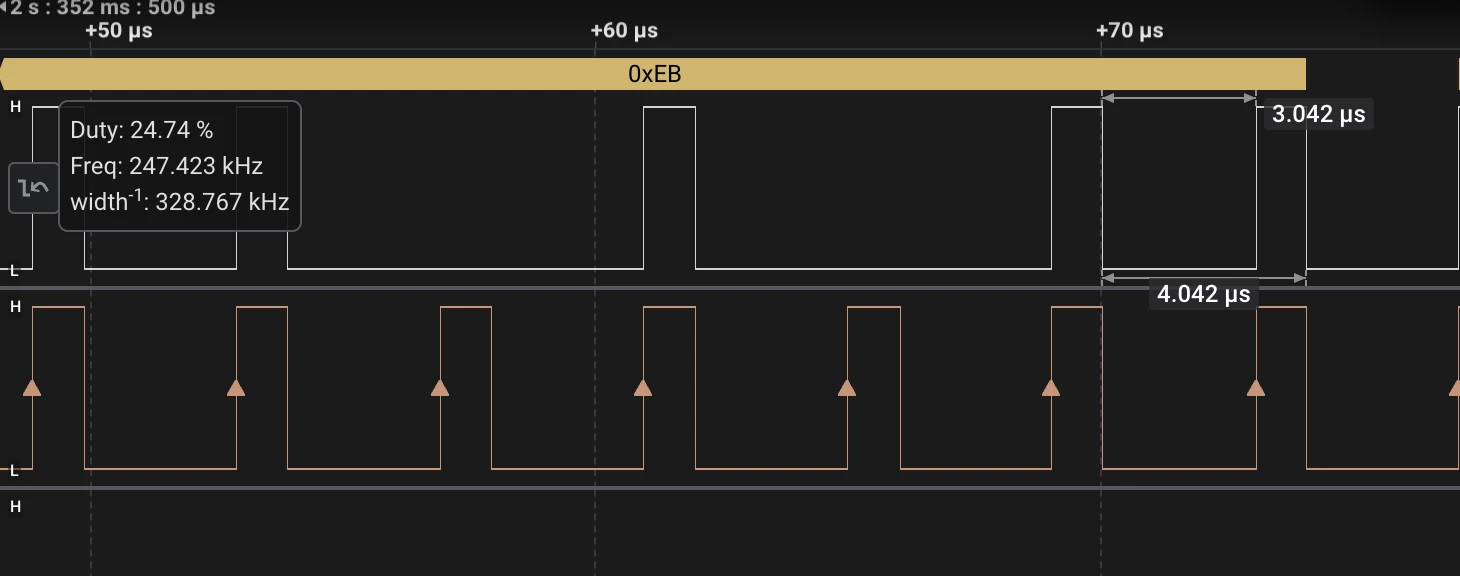Select the width⁻¹ 328.767 kHz readout

180,201
